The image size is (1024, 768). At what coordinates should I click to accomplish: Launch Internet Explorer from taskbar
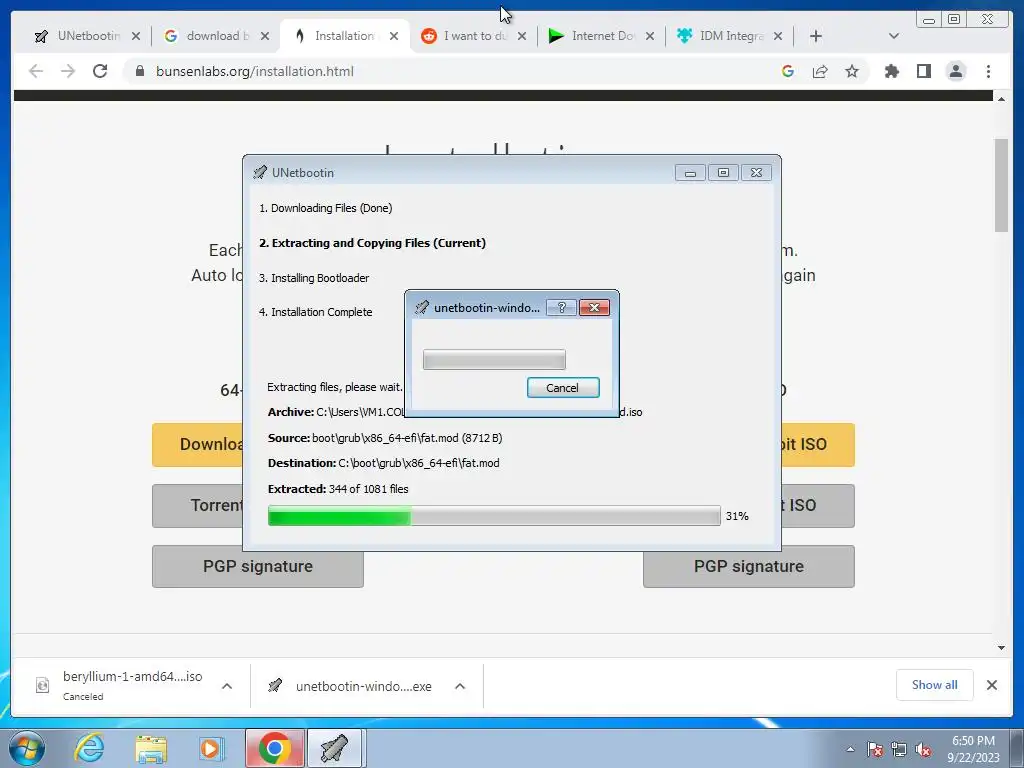pos(88,748)
